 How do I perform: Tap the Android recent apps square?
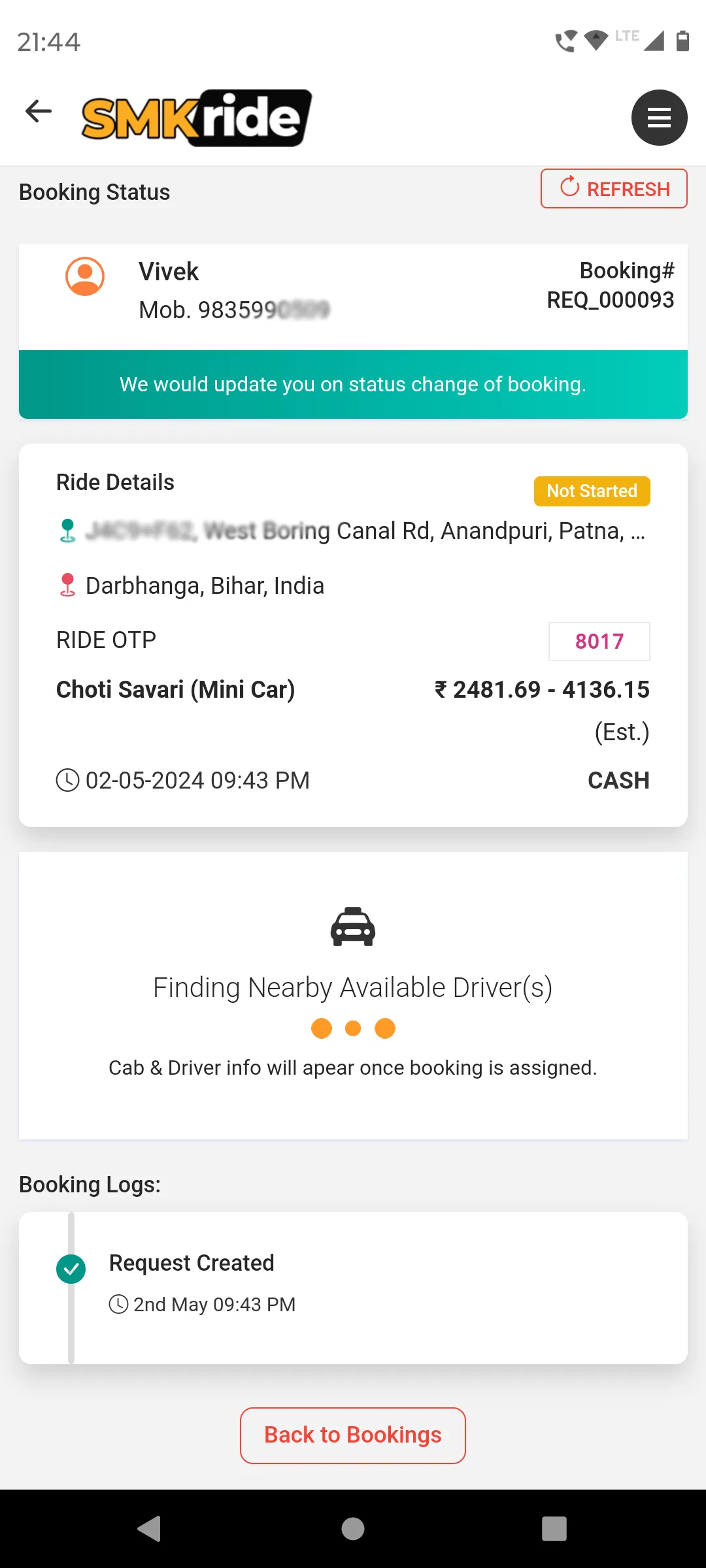point(554,1529)
